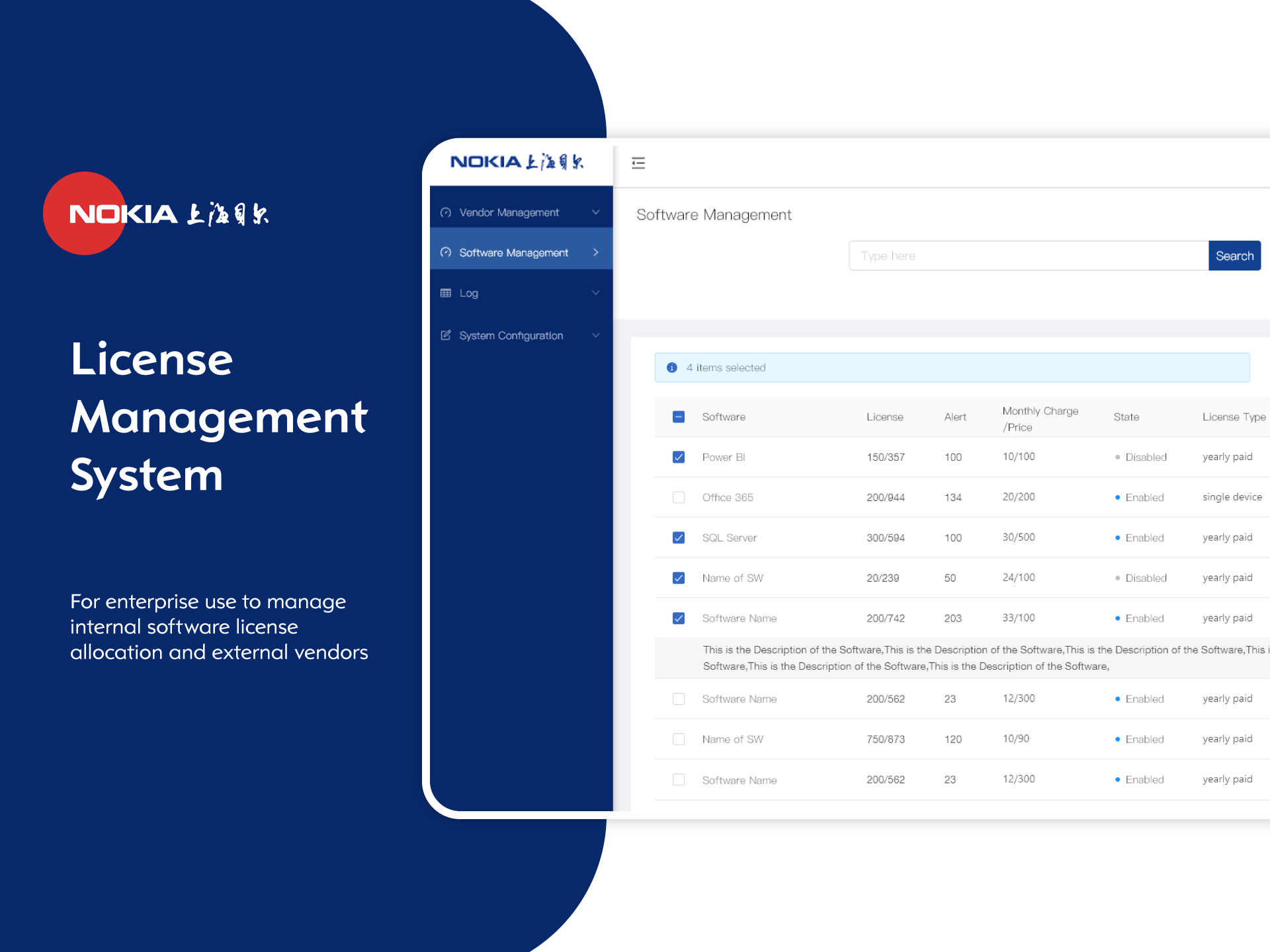This screenshot has height=952, width=1270.
Task: Click the Alert column header
Action: click(x=955, y=416)
